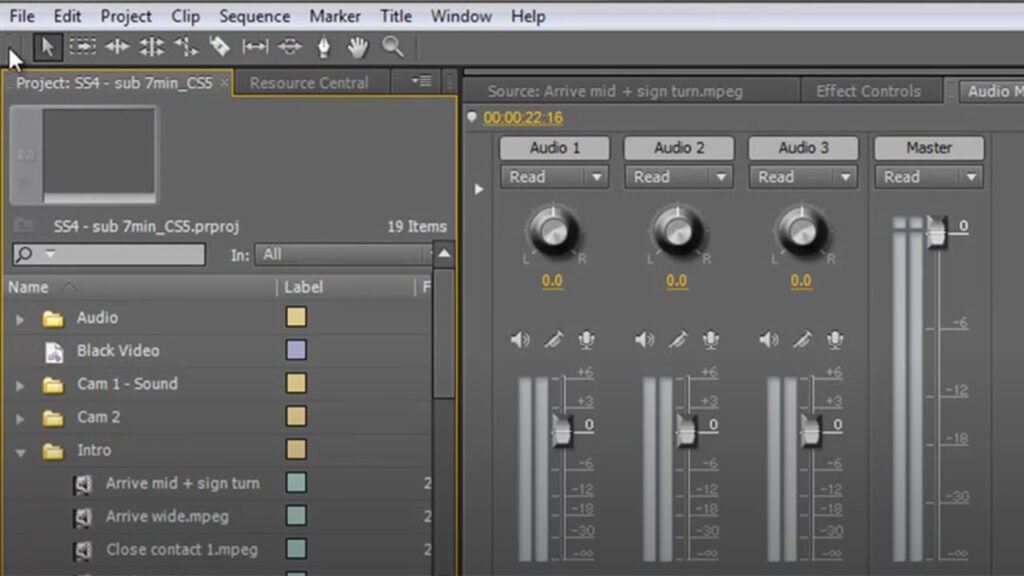Open the Sequence menu
1024x576 pixels.
[x=255, y=16]
